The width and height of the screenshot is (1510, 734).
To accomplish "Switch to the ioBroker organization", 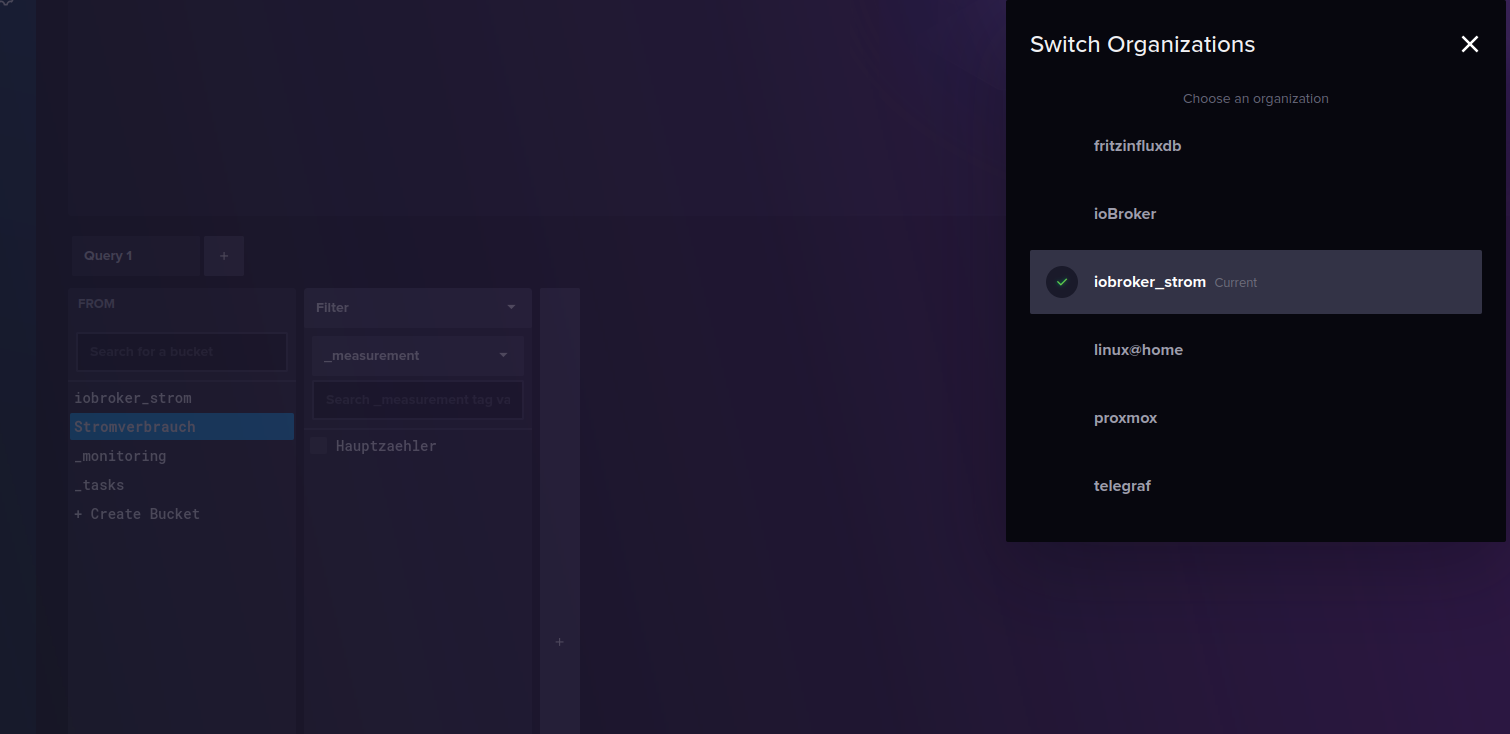I will (1255, 214).
